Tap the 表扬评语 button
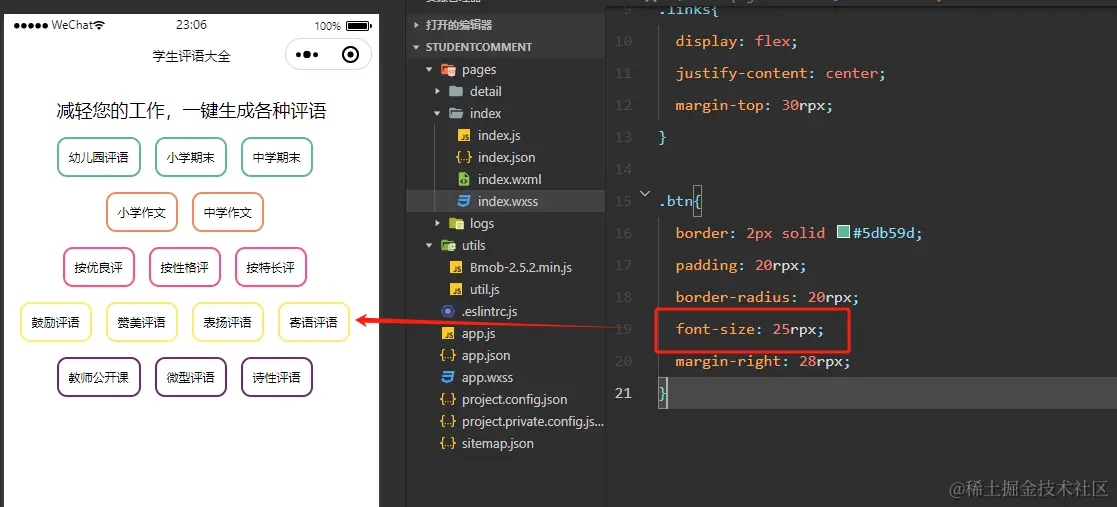Viewport: 1117px width, 507px height. pyautogui.click(x=228, y=322)
